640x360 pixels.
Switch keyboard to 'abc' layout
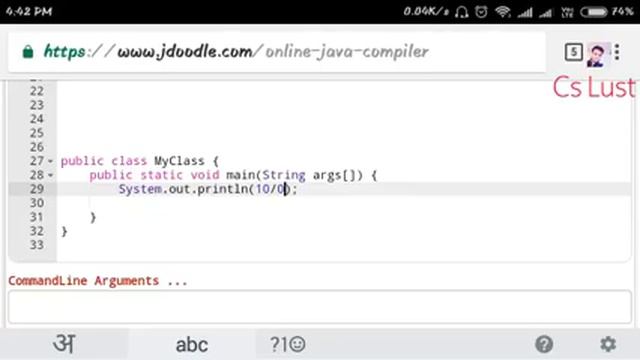(x=192, y=345)
